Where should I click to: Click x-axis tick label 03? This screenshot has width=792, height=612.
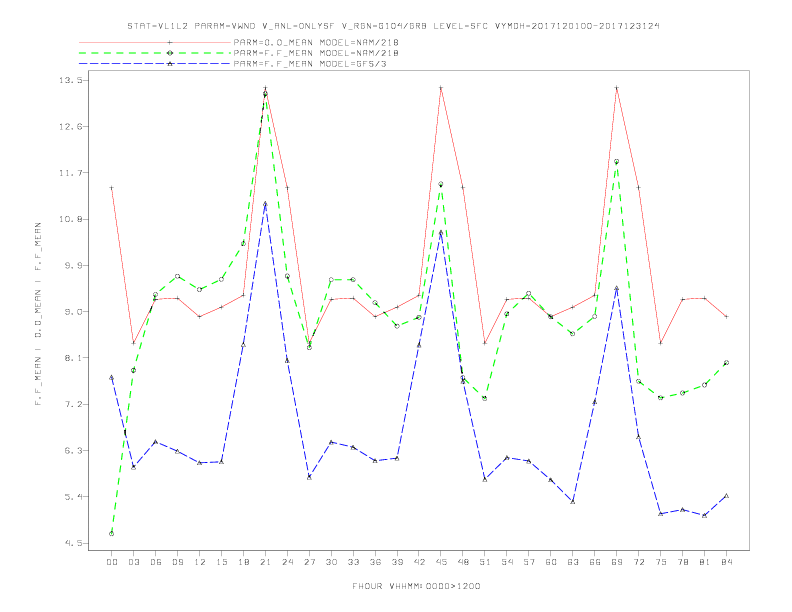tap(133, 562)
